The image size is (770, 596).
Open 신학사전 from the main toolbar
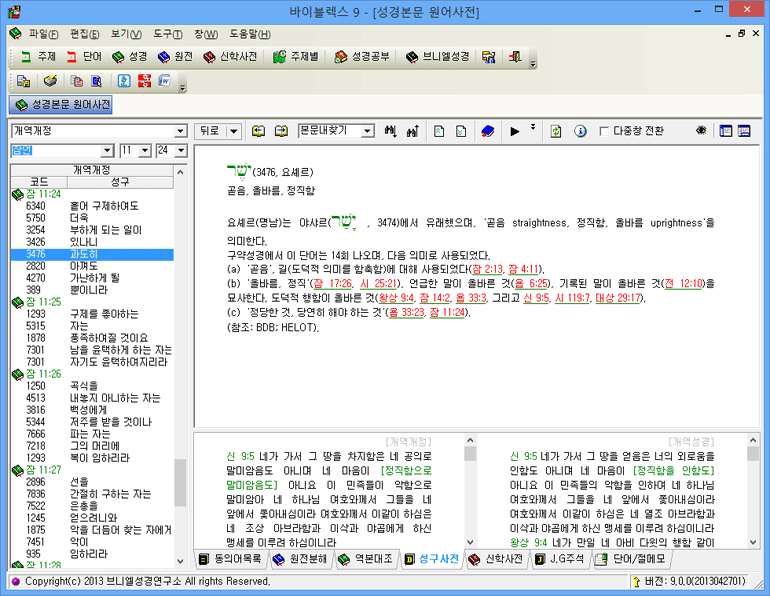click(231, 57)
